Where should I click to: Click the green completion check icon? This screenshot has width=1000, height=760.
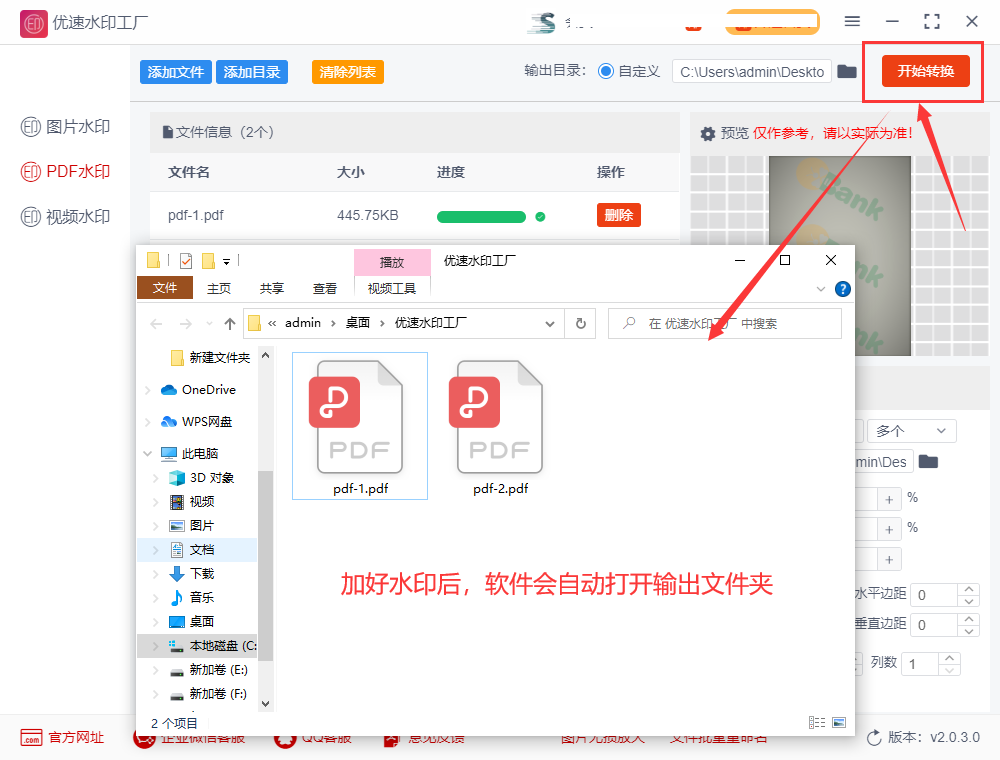(x=540, y=217)
